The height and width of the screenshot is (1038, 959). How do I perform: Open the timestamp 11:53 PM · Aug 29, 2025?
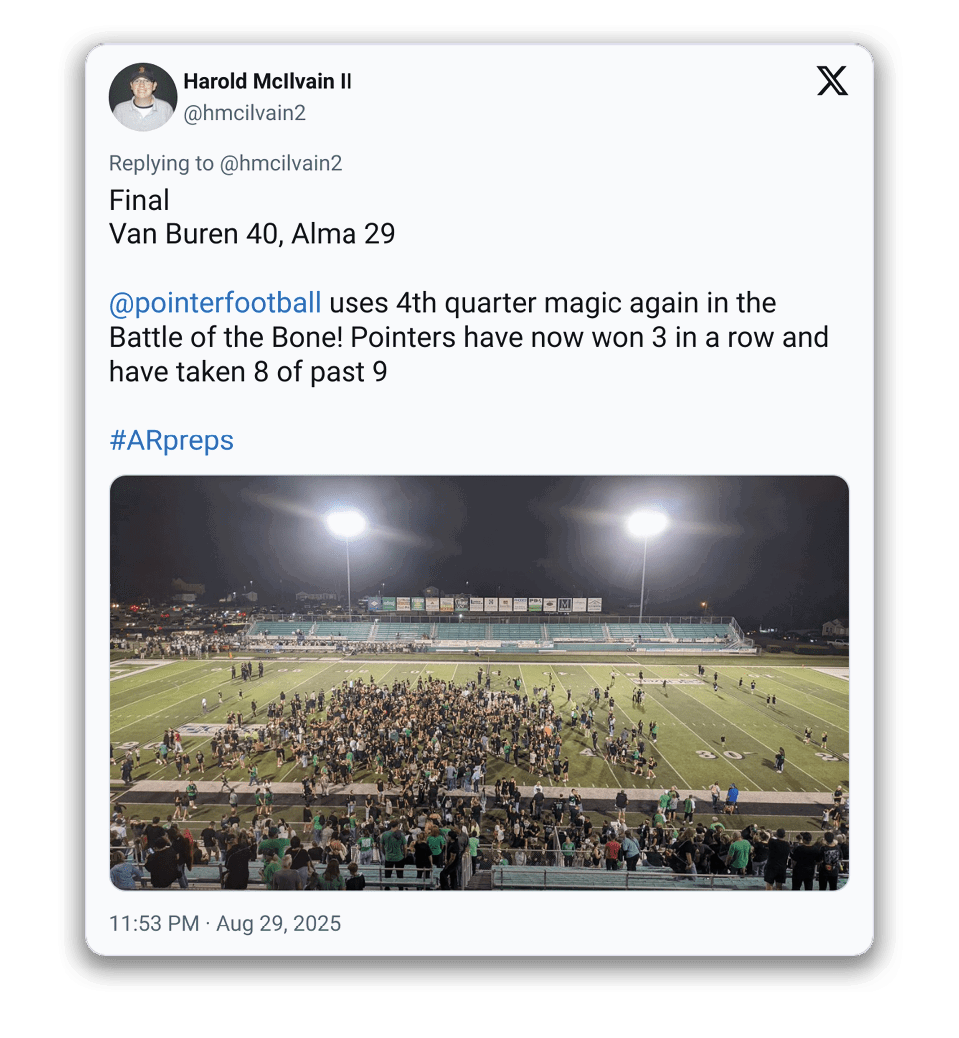[225, 923]
